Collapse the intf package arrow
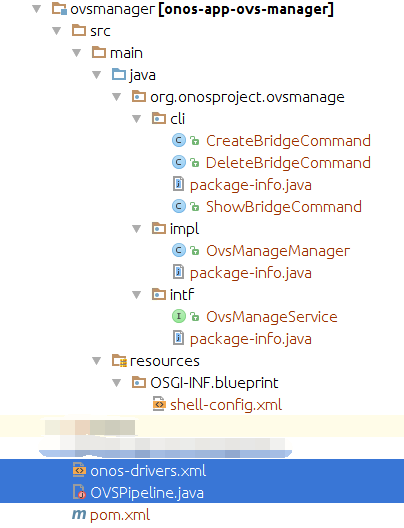The height and width of the screenshot is (528, 404). (137, 295)
